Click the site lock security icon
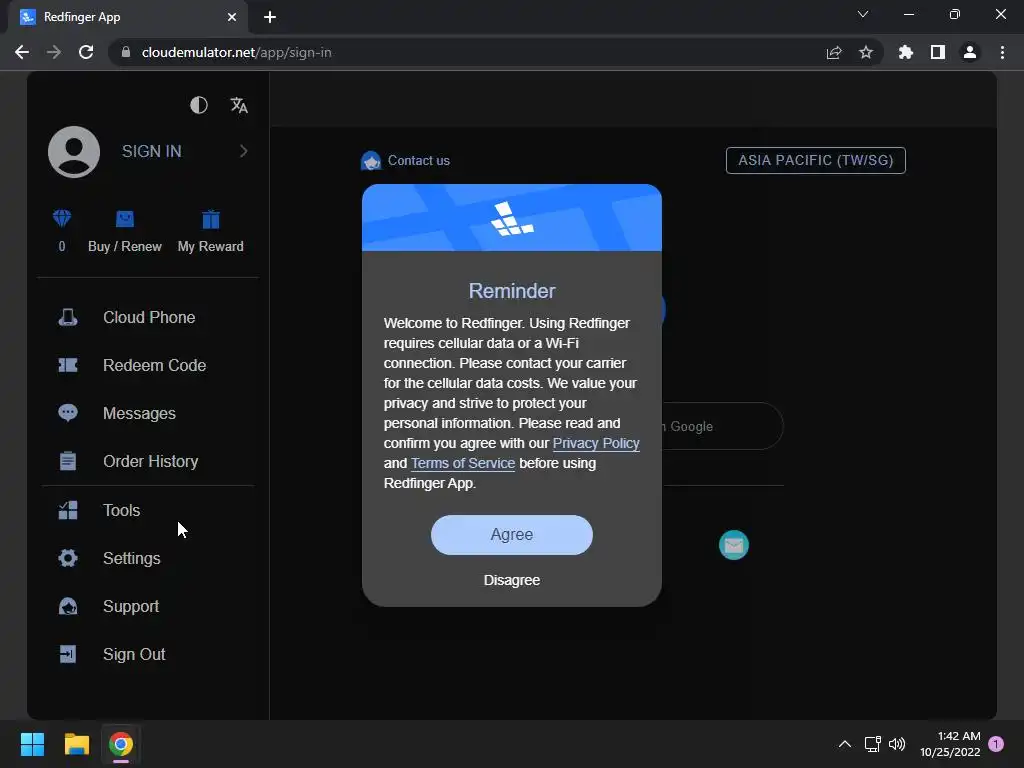This screenshot has width=1024, height=768. [126, 52]
